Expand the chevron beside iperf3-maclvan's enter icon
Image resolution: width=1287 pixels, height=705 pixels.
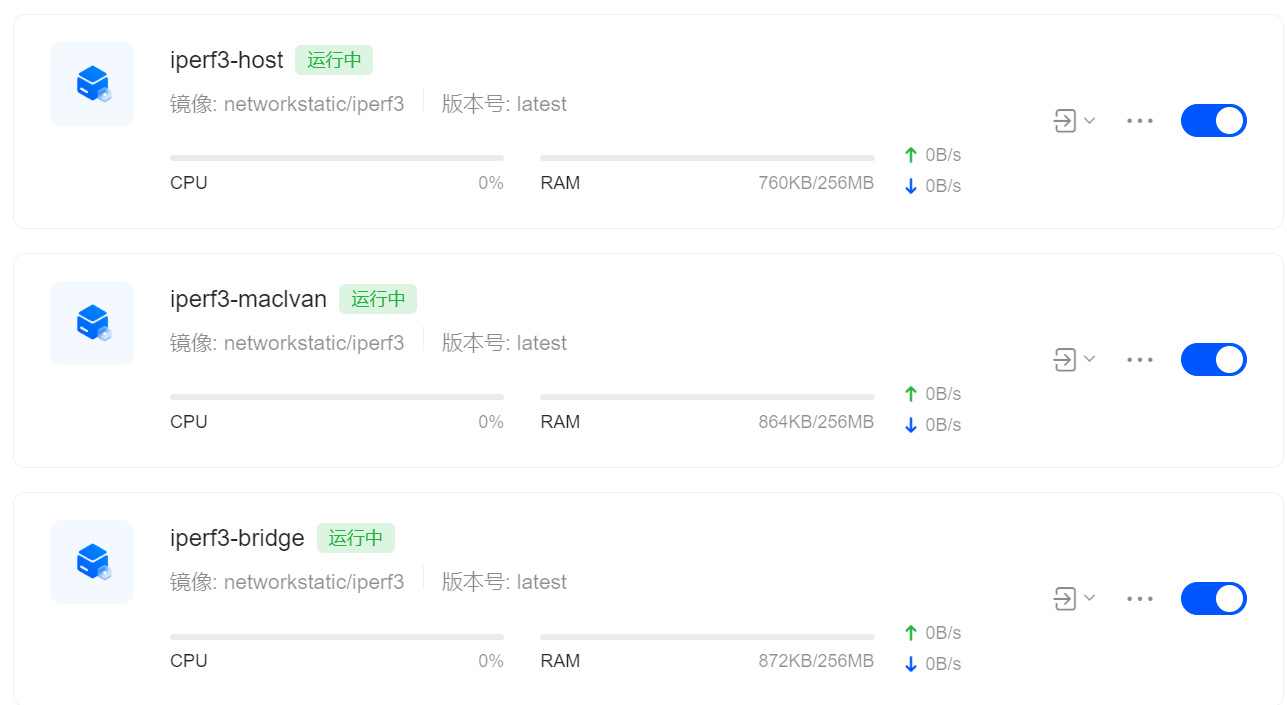coord(1090,360)
